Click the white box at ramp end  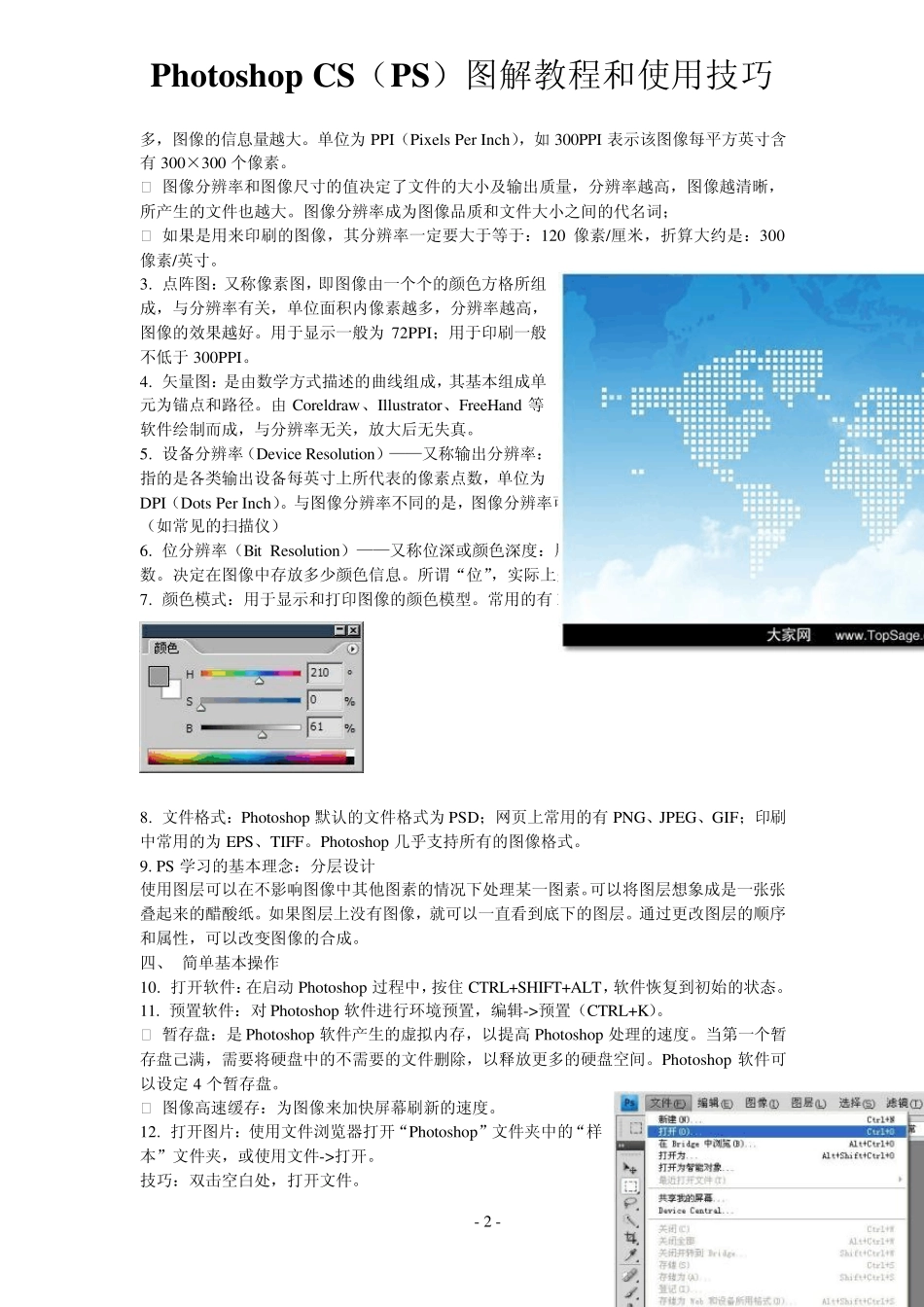coord(350,753)
